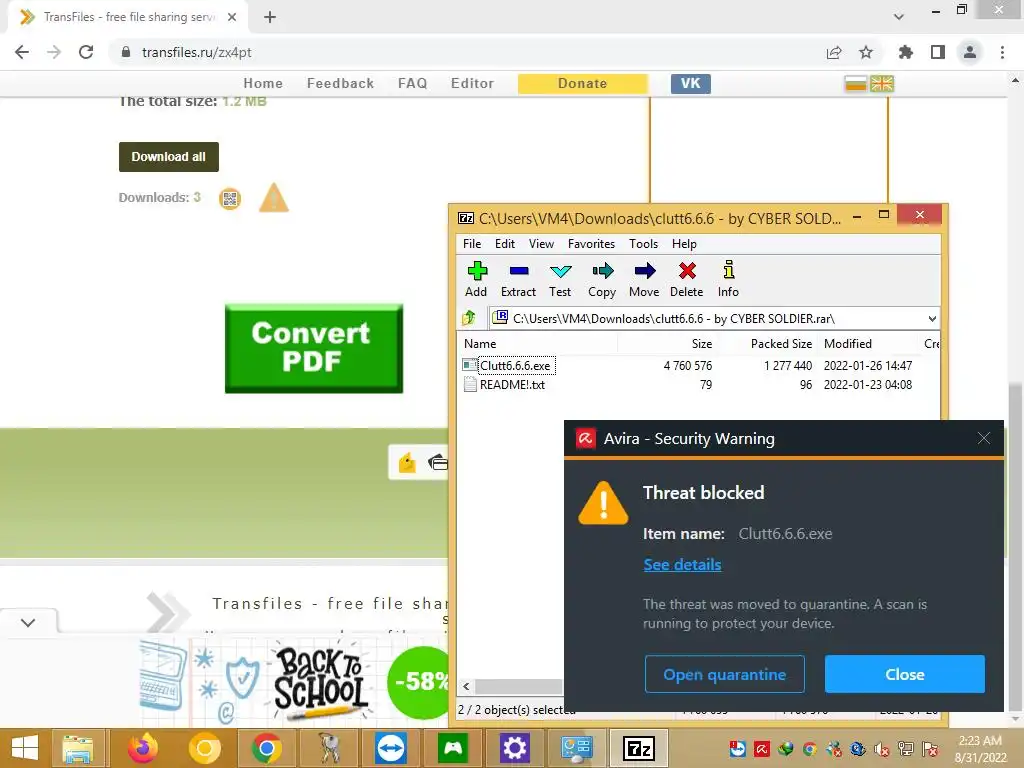1024x768 pixels.
Task: Open the Edit menu in 7-Zip
Action: coord(505,244)
